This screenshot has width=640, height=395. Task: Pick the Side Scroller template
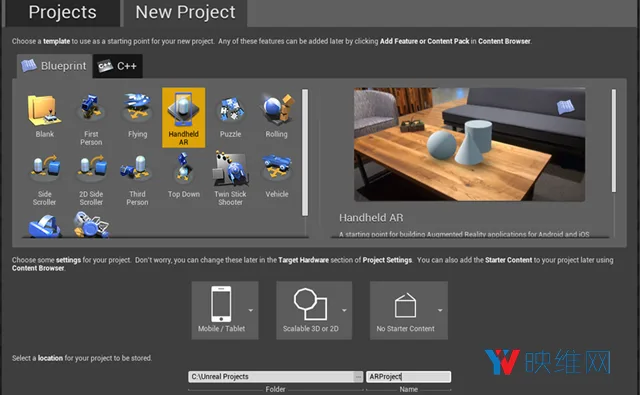point(44,179)
